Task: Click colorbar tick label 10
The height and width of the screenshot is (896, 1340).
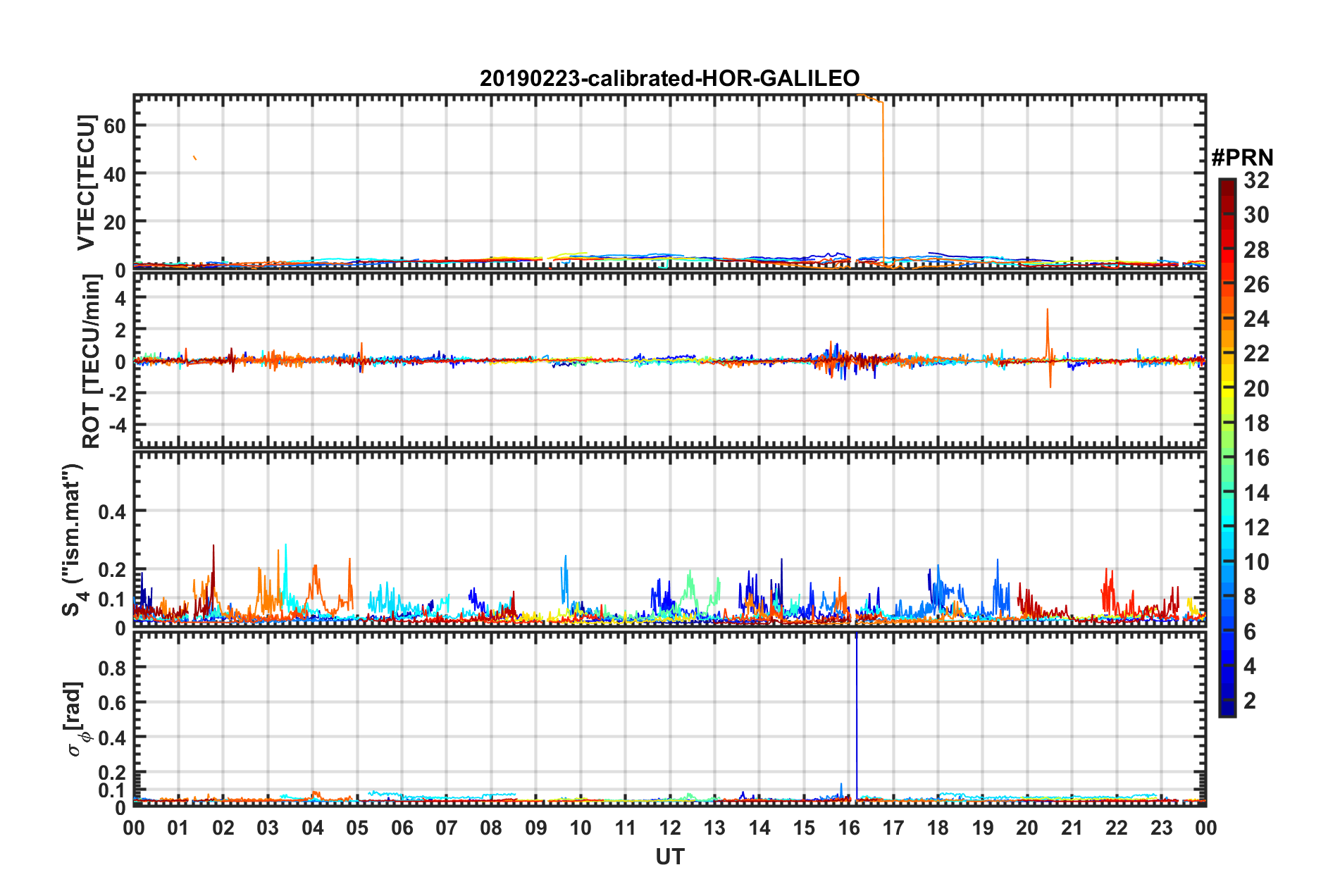Action: 1256,562
